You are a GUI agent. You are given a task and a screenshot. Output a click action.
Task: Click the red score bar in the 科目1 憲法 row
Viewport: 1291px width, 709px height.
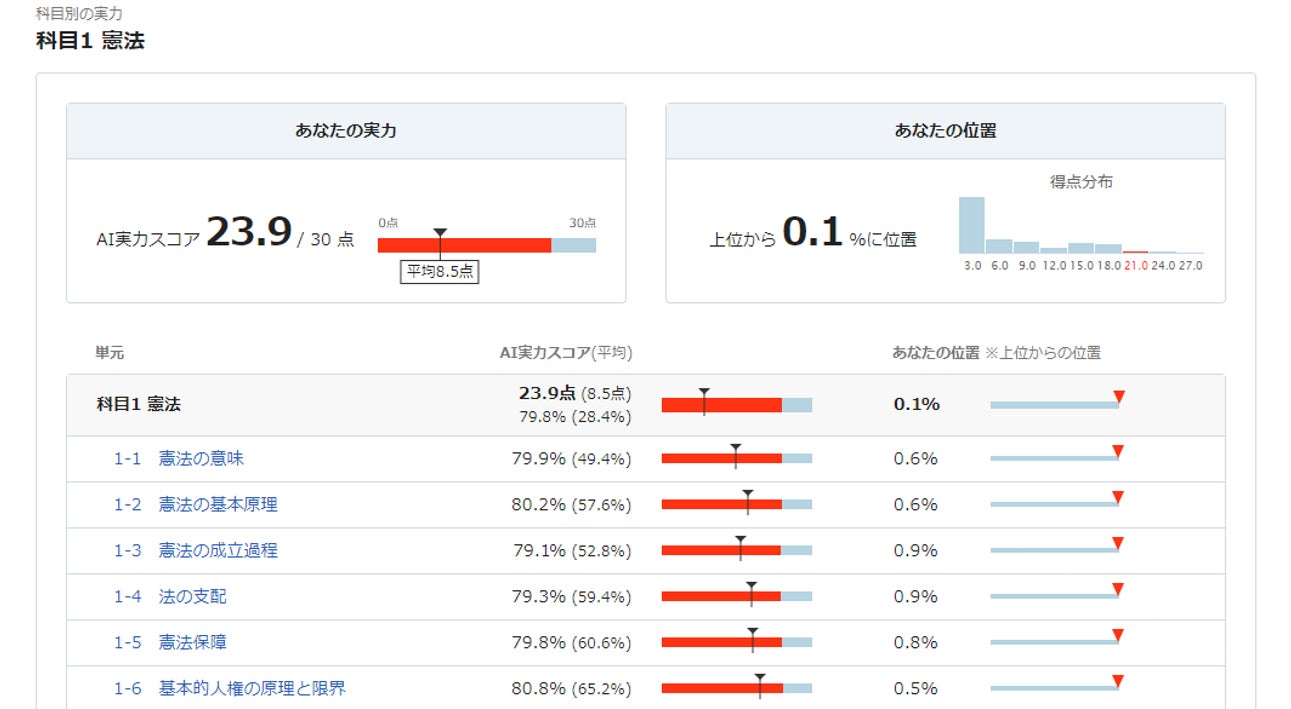[x=721, y=405]
